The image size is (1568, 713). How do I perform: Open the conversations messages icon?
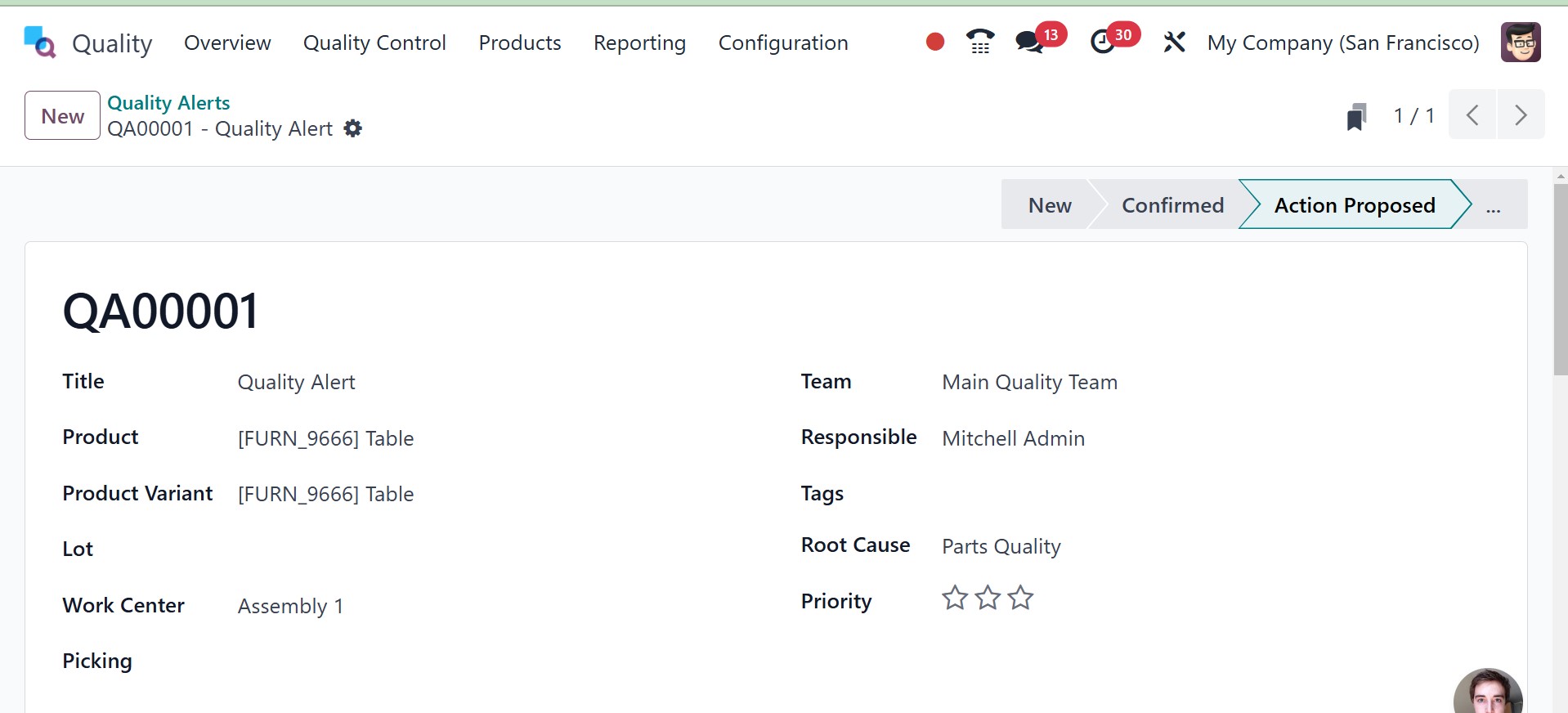pyautogui.click(x=1029, y=42)
